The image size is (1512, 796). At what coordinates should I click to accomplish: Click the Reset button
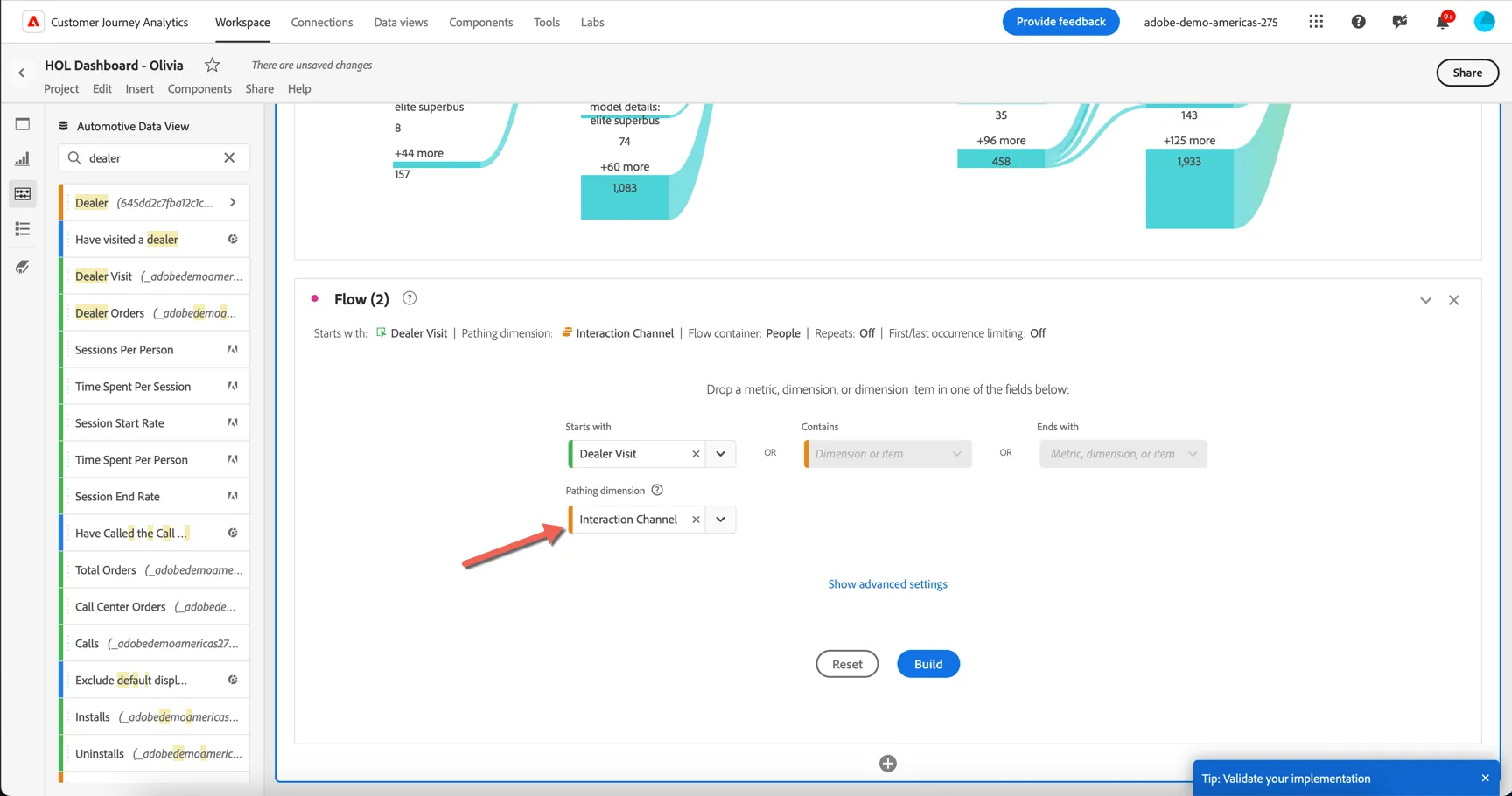point(847,664)
